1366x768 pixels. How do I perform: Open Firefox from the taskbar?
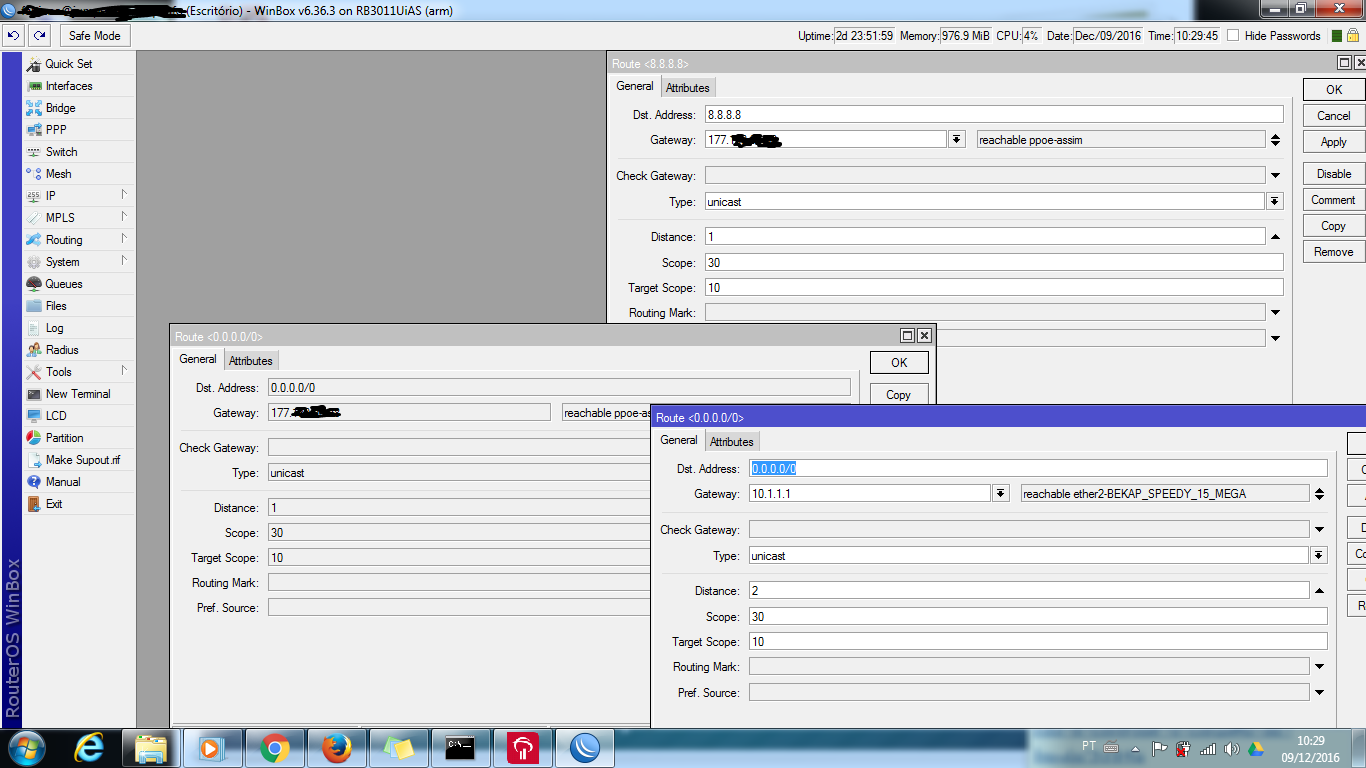(x=337, y=748)
